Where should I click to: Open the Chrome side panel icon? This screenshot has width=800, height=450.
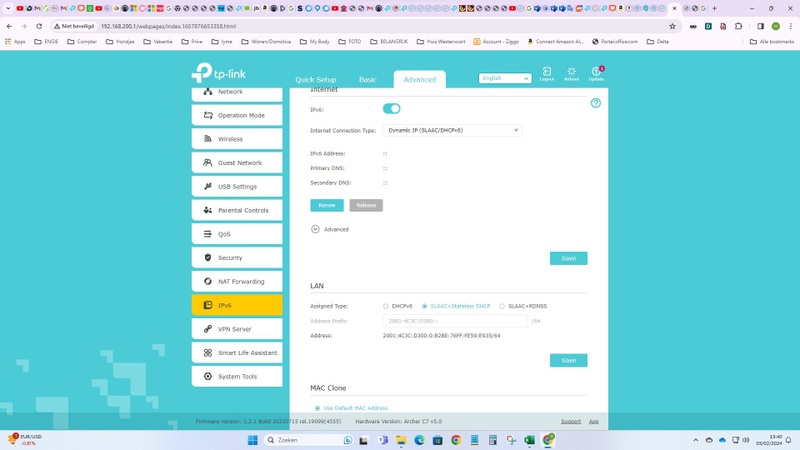pyautogui.click(x=760, y=26)
